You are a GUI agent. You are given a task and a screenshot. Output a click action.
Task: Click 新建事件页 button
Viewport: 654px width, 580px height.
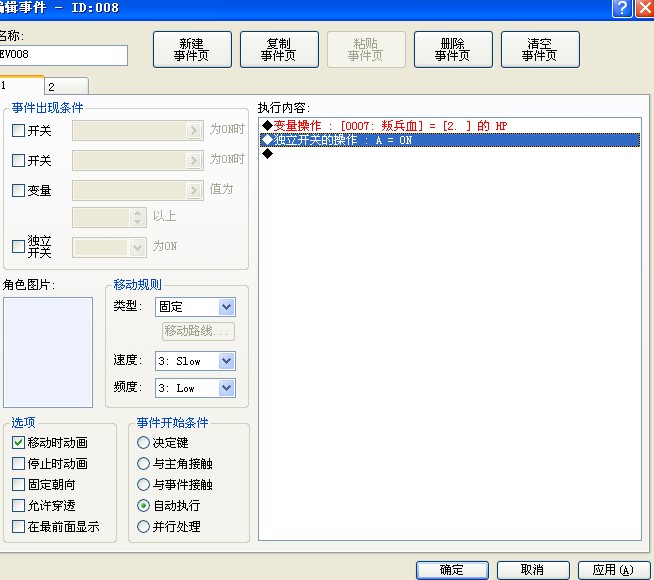(x=192, y=49)
